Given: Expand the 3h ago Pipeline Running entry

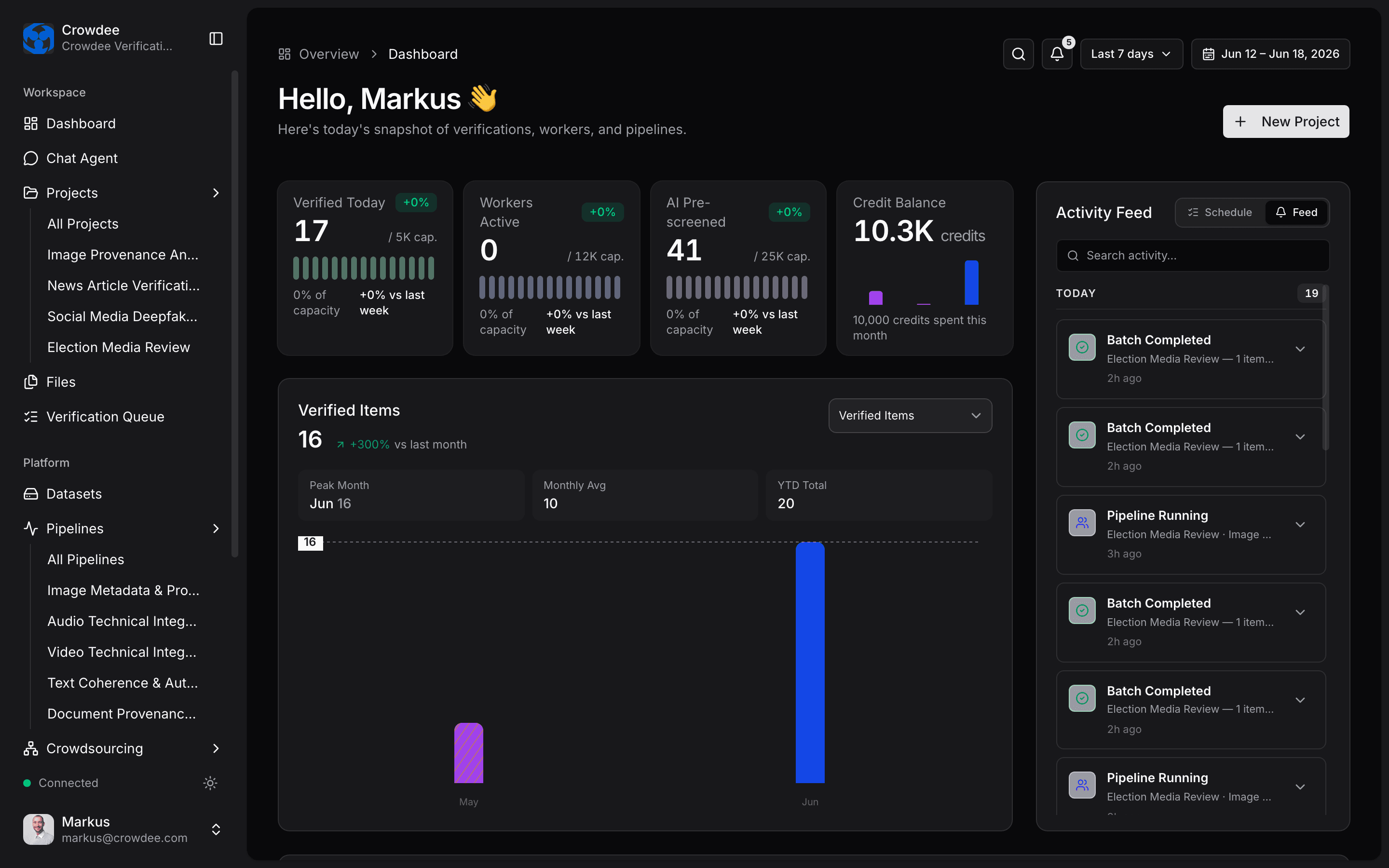Looking at the screenshot, I should (x=1300, y=525).
